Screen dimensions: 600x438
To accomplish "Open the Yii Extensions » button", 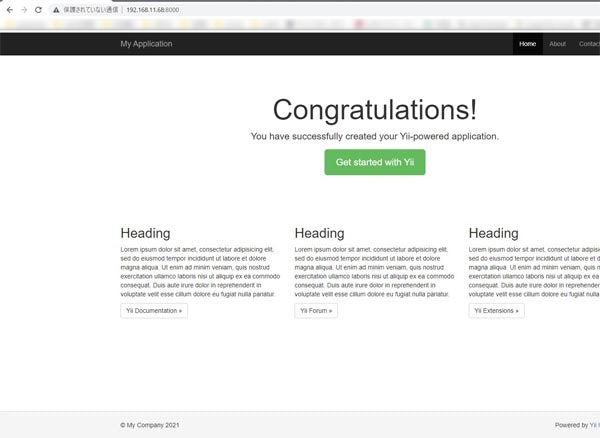I will [x=496, y=311].
